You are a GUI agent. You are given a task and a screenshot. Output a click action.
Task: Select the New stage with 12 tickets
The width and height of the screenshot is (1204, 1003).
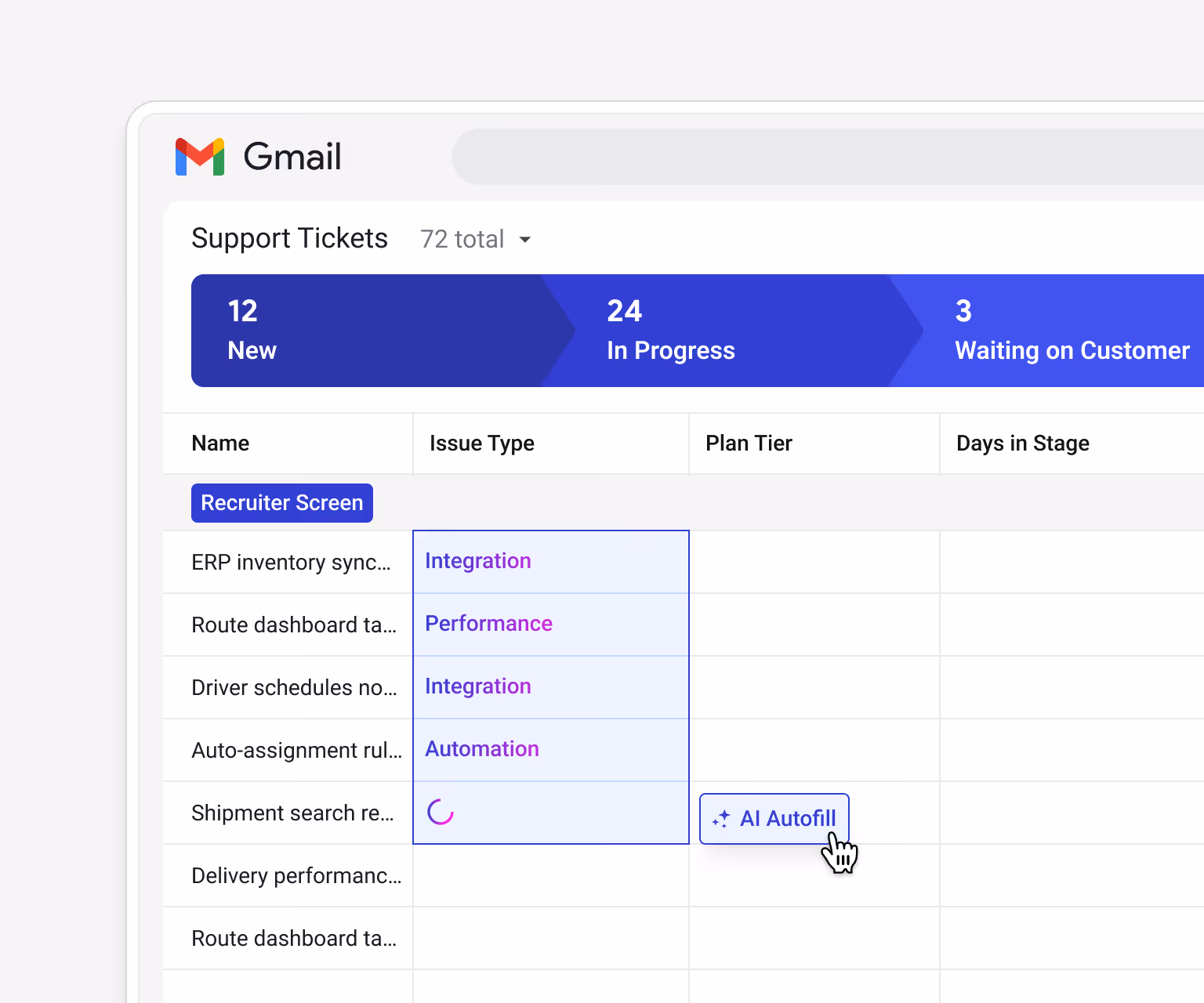[x=383, y=331]
